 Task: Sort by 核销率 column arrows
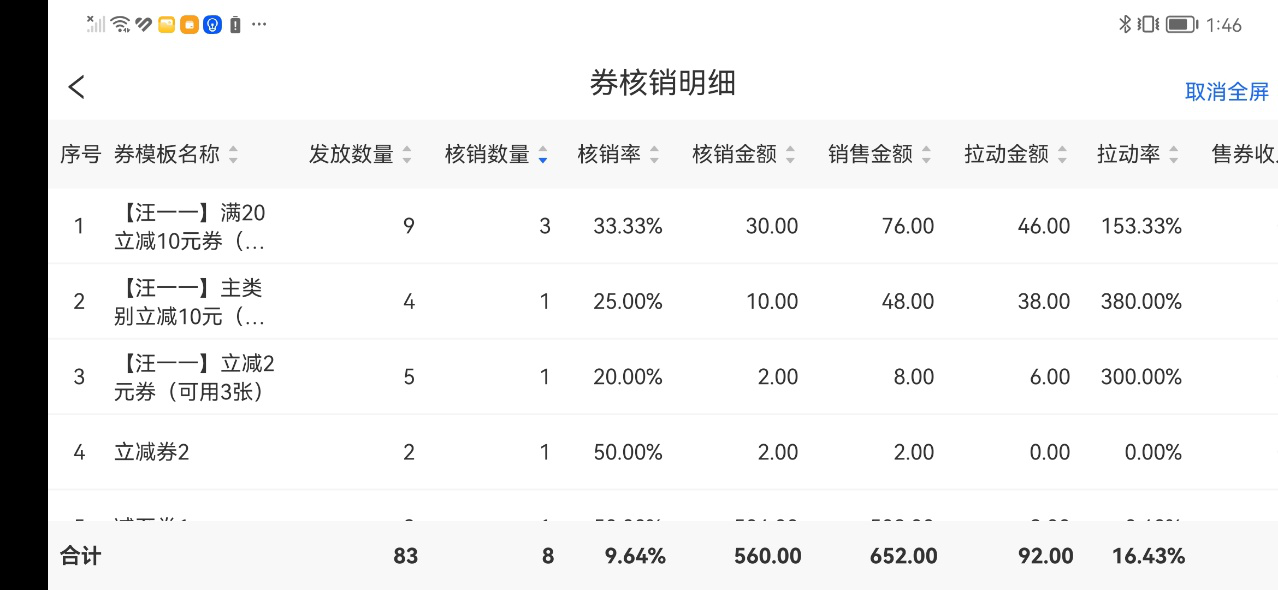tap(655, 155)
